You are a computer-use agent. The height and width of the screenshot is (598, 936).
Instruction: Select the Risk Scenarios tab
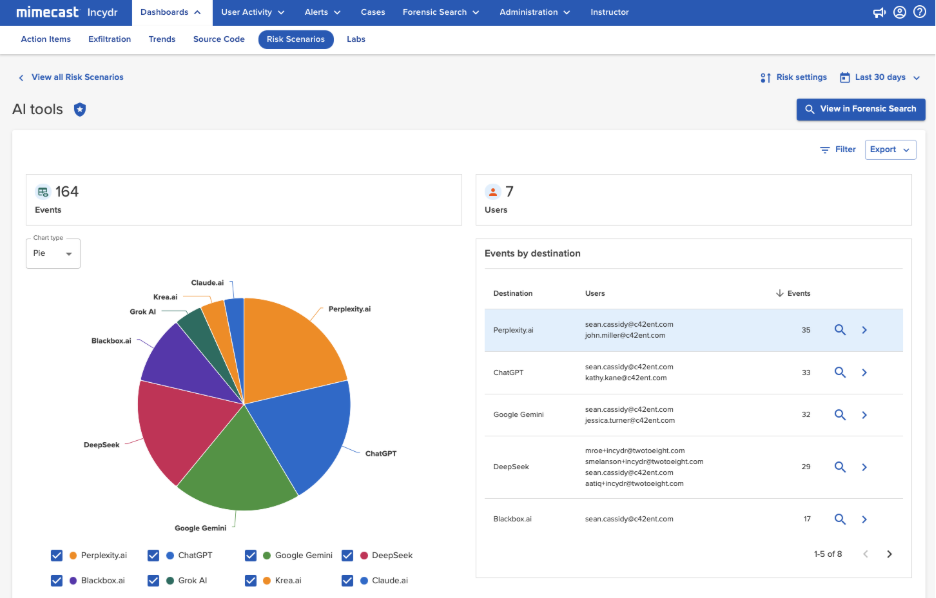pyautogui.click(x=295, y=39)
